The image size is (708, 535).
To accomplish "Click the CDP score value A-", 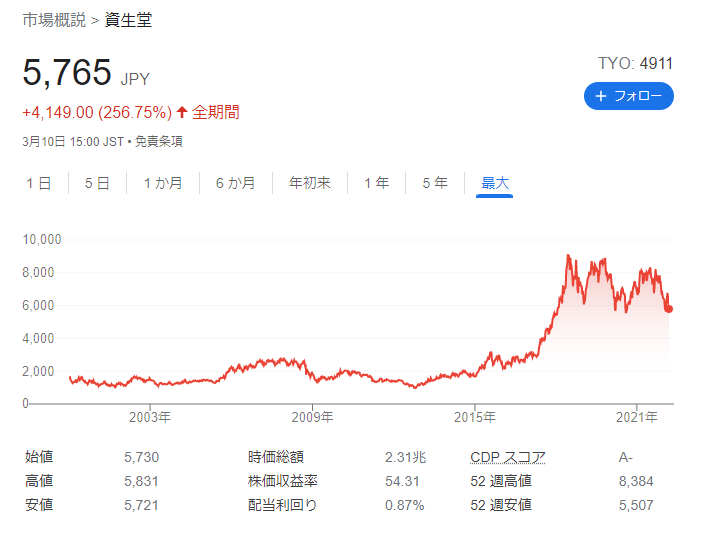I will (x=625, y=457).
